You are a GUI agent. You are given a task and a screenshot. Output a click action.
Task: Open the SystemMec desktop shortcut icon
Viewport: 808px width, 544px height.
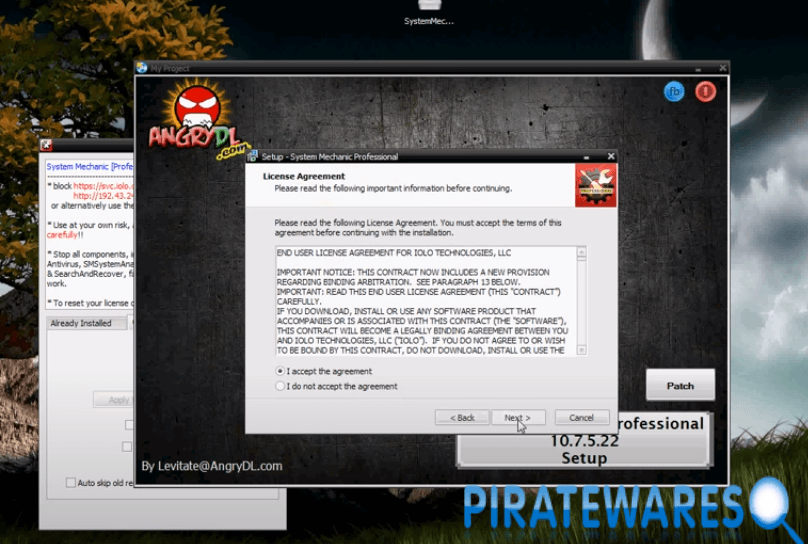pyautogui.click(x=429, y=7)
